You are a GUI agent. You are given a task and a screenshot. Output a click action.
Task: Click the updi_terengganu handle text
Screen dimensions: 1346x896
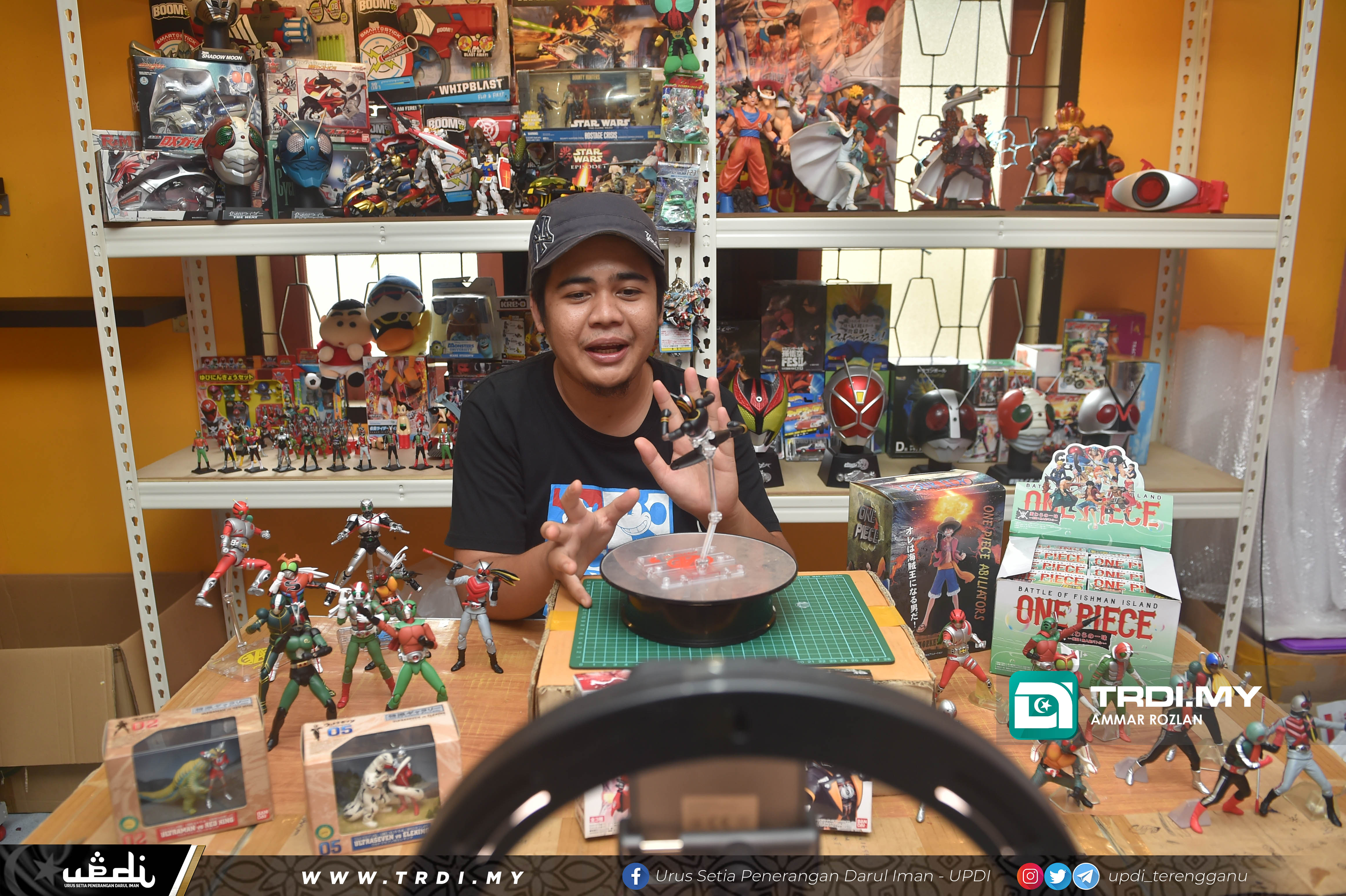(x=1178, y=876)
